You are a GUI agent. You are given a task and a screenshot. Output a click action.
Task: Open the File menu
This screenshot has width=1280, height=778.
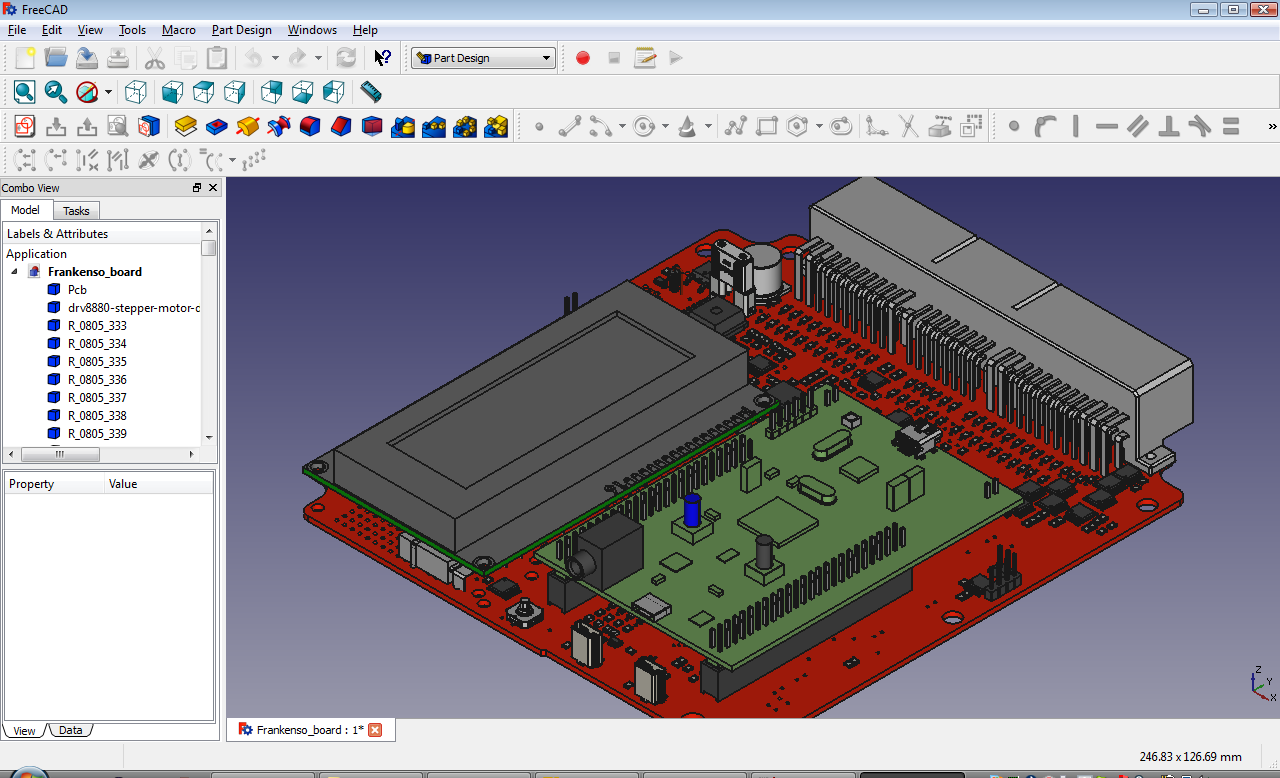tap(17, 30)
